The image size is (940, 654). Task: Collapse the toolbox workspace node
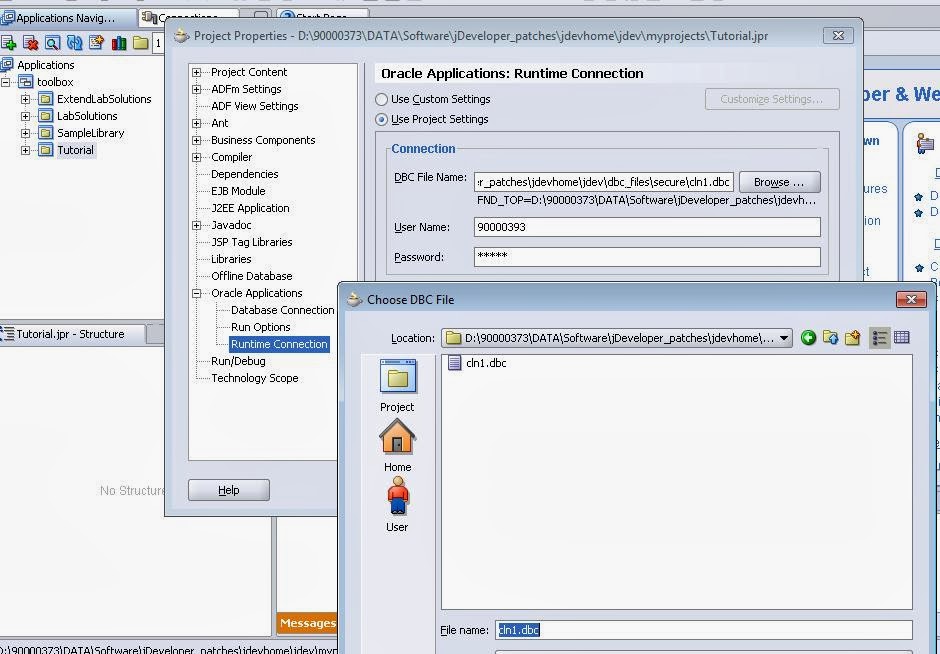(5, 82)
